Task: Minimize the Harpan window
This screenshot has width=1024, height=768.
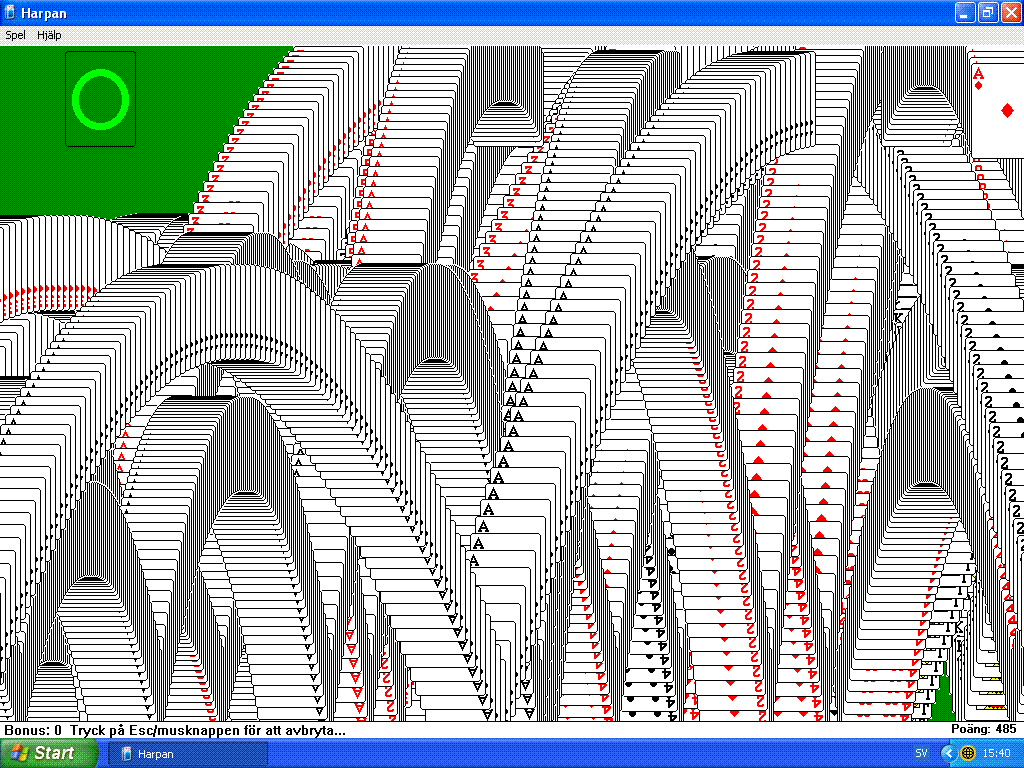Action: coord(964,12)
